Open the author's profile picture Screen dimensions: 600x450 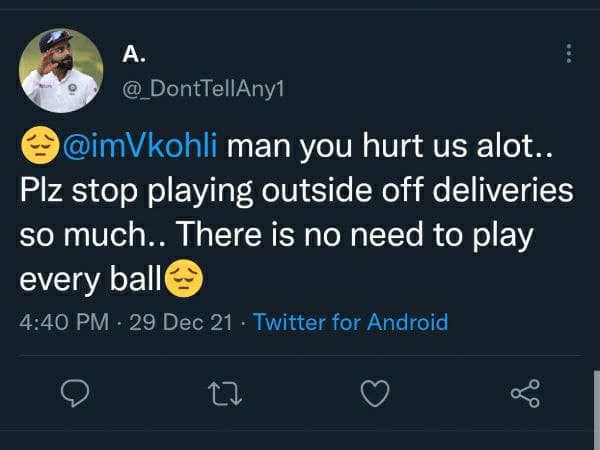(61, 70)
